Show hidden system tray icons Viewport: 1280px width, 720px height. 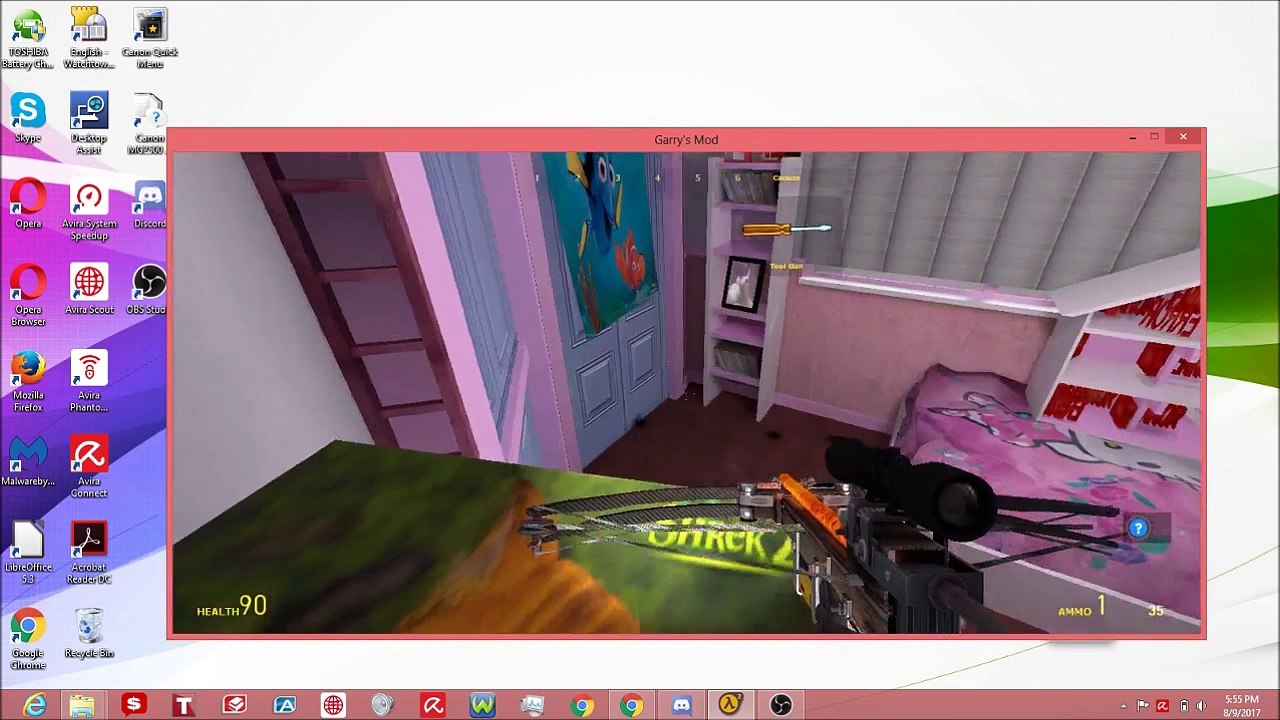pyautogui.click(x=1123, y=706)
